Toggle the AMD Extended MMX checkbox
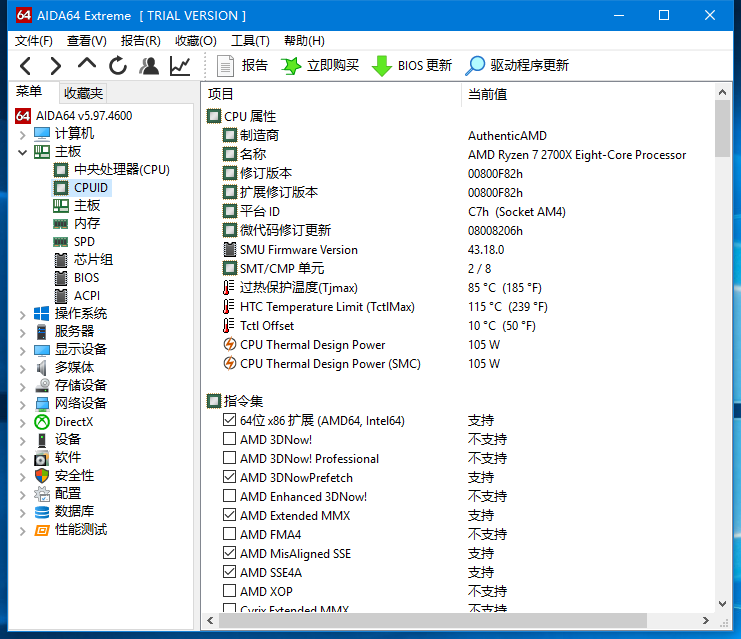The image size is (741, 639). tap(229, 514)
